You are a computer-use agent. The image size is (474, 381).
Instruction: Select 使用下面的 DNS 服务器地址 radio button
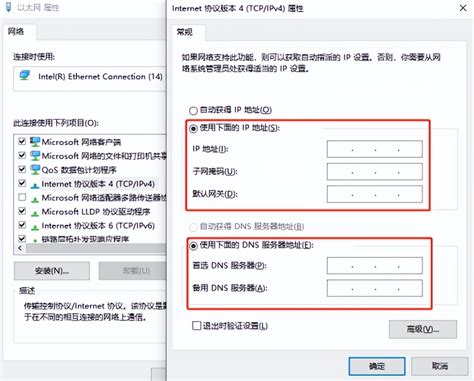click(x=193, y=246)
